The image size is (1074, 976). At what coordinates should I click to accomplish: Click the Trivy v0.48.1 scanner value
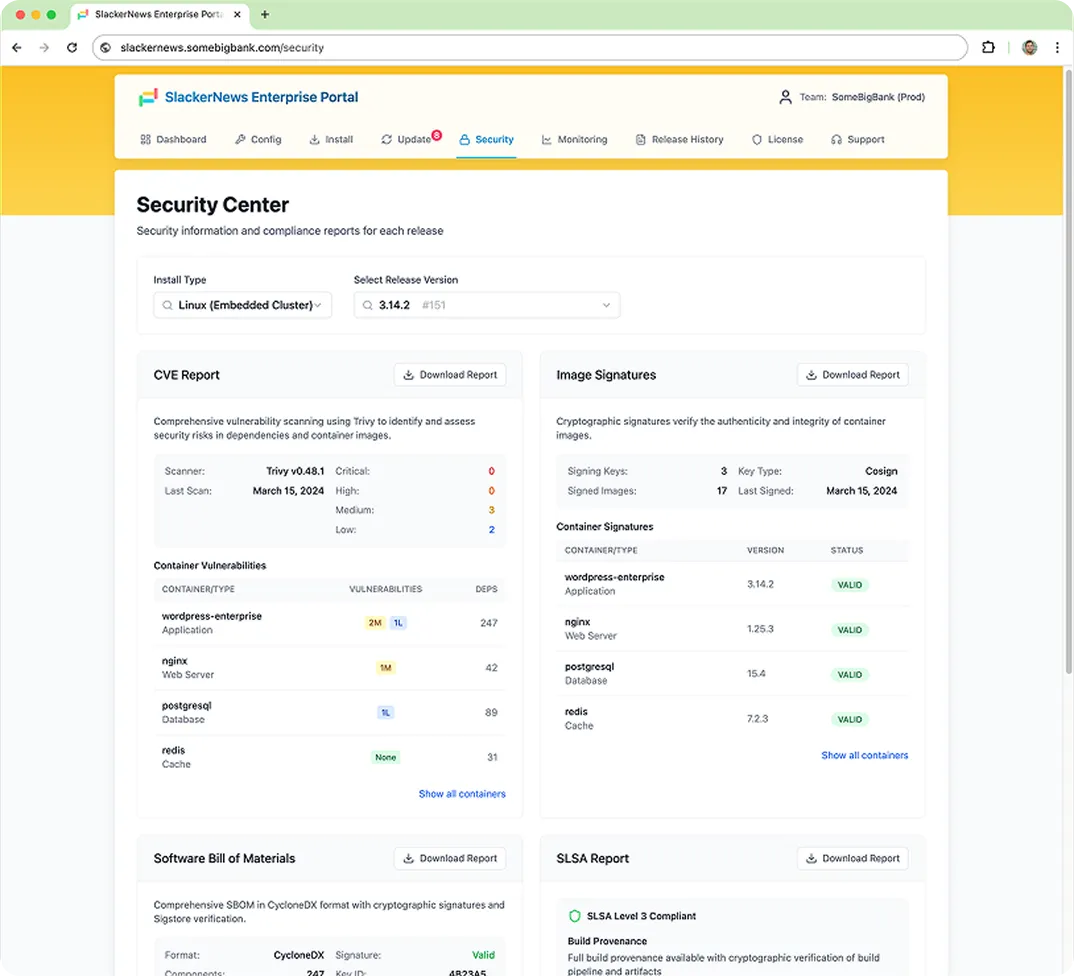[295, 471]
